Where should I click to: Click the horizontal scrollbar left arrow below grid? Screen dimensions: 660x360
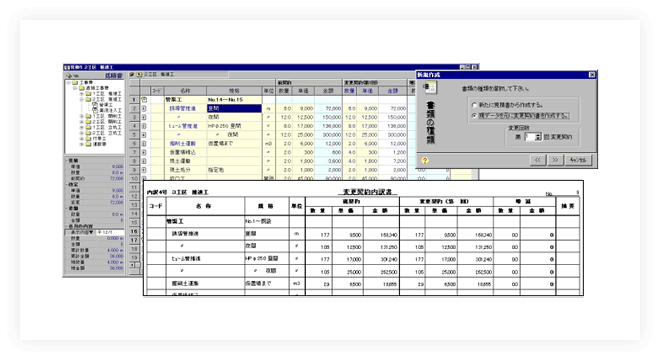(132, 265)
